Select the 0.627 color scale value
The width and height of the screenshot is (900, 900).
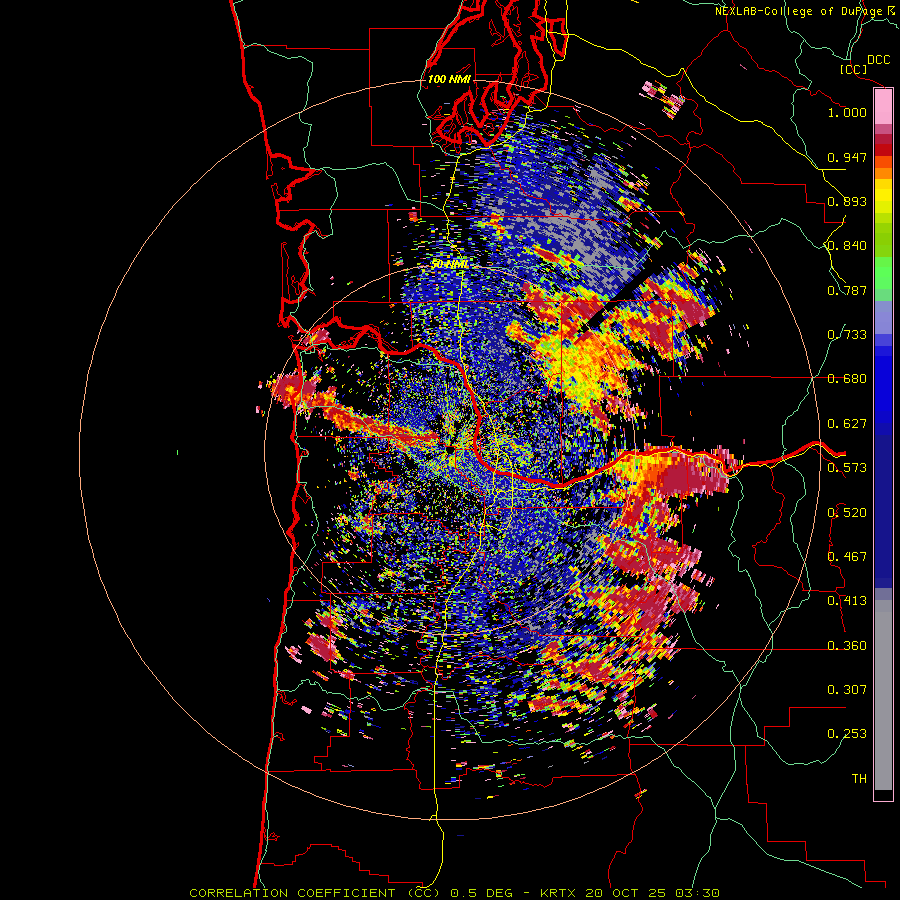coord(847,424)
